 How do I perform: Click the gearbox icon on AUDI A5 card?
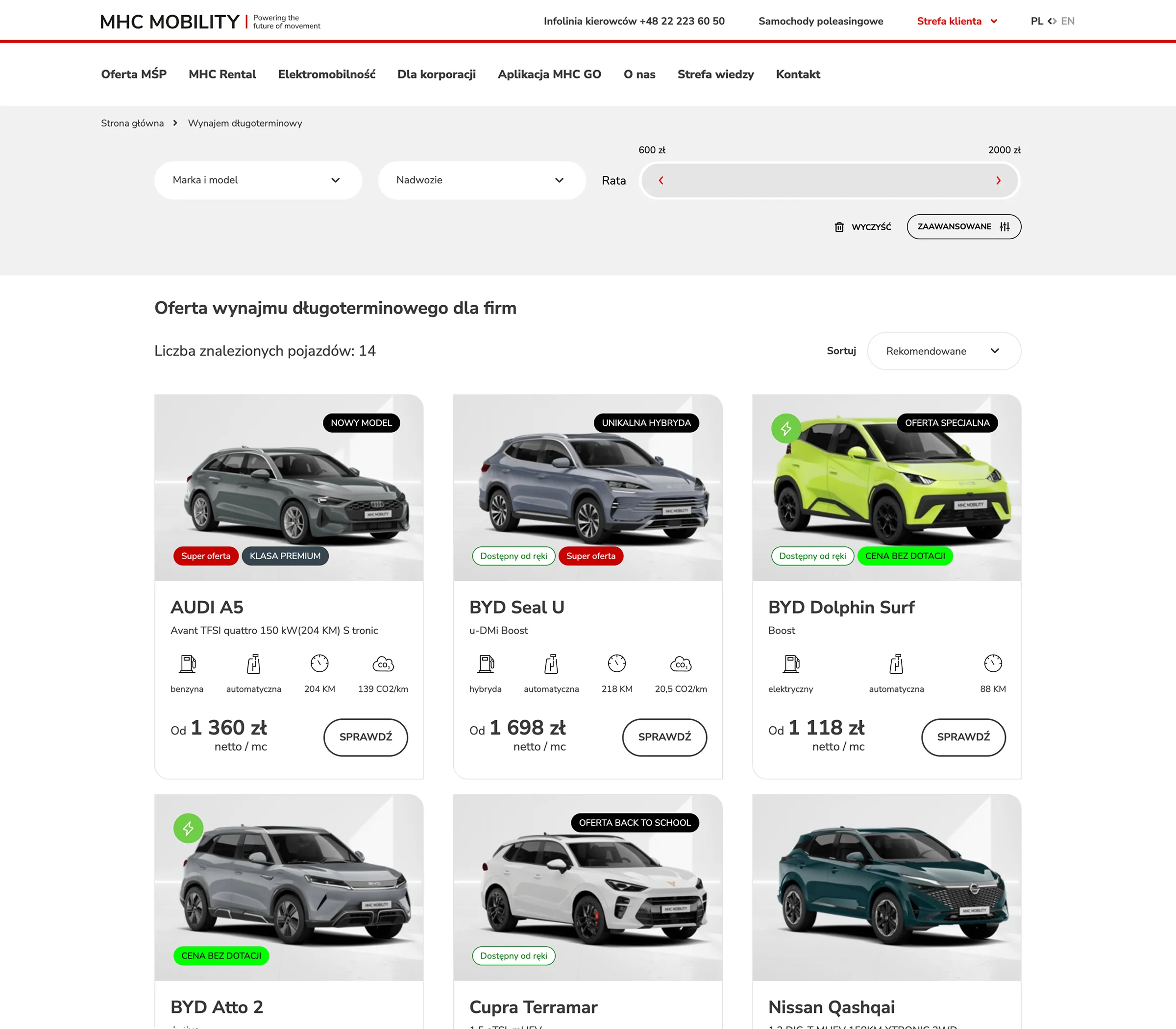pos(253,664)
